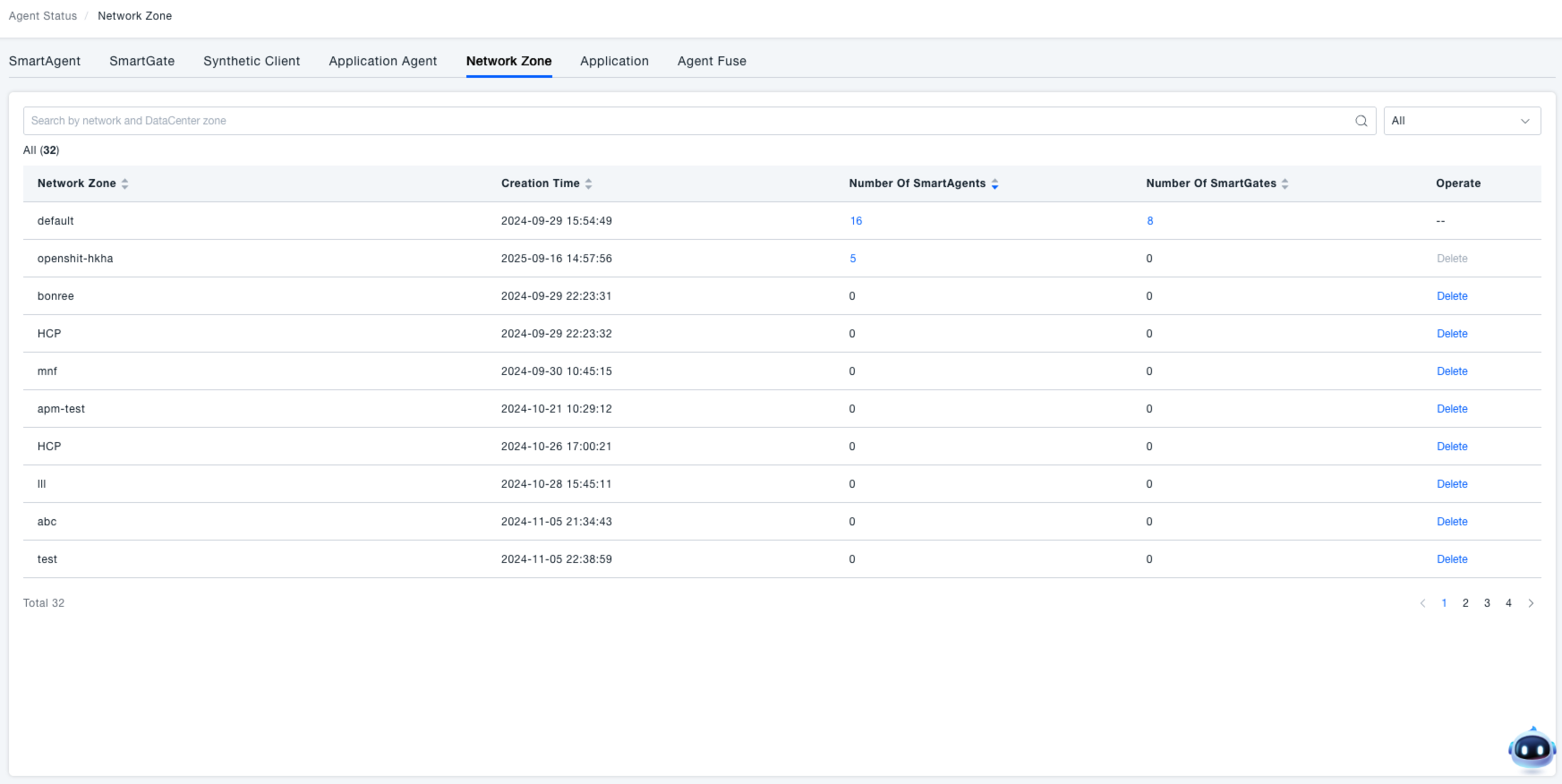Select the Synthetic Client tab
This screenshot has height=784, width=1562.
click(x=252, y=61)
